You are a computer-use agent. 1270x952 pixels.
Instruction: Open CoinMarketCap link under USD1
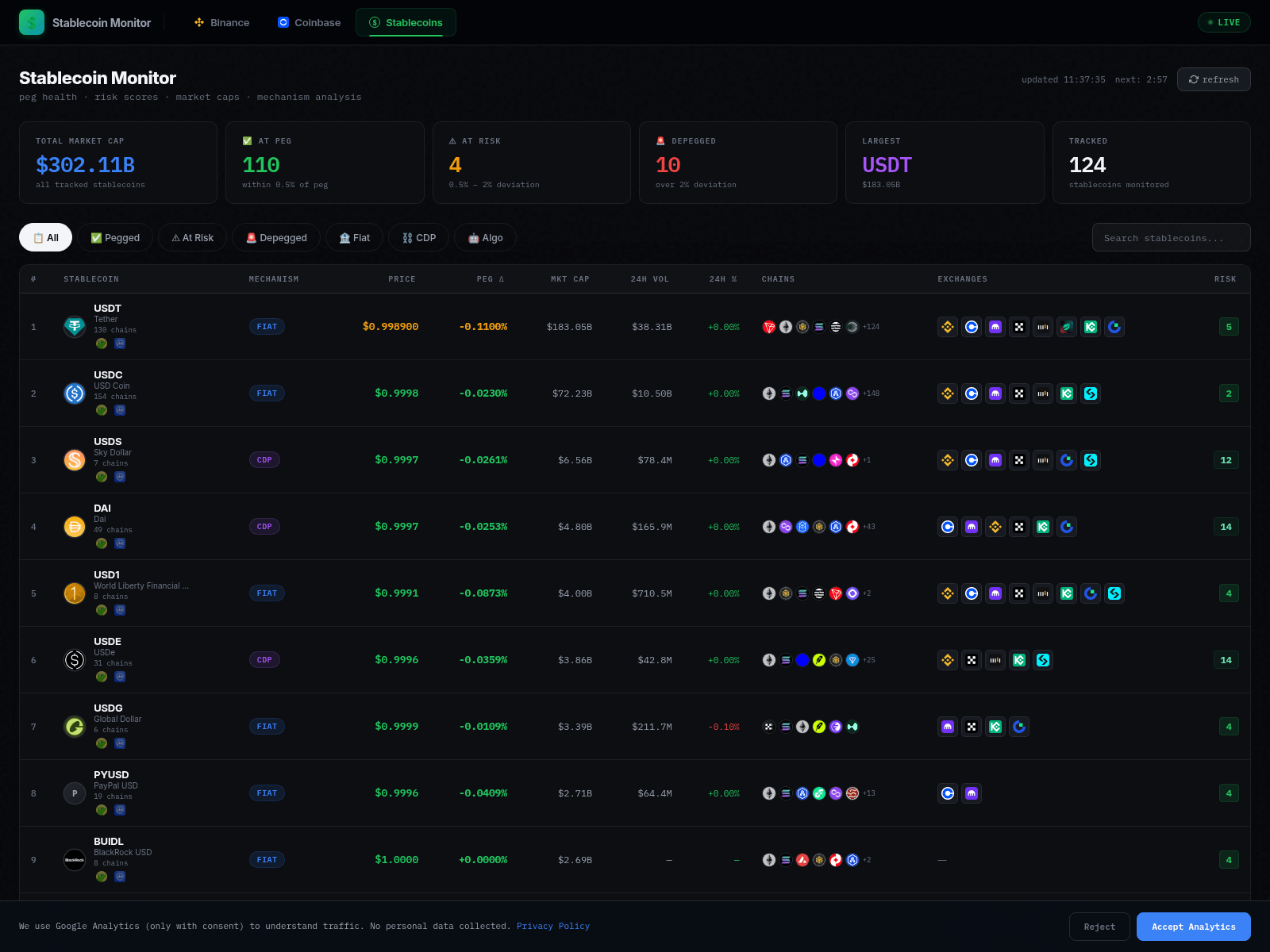pos(120,610)
